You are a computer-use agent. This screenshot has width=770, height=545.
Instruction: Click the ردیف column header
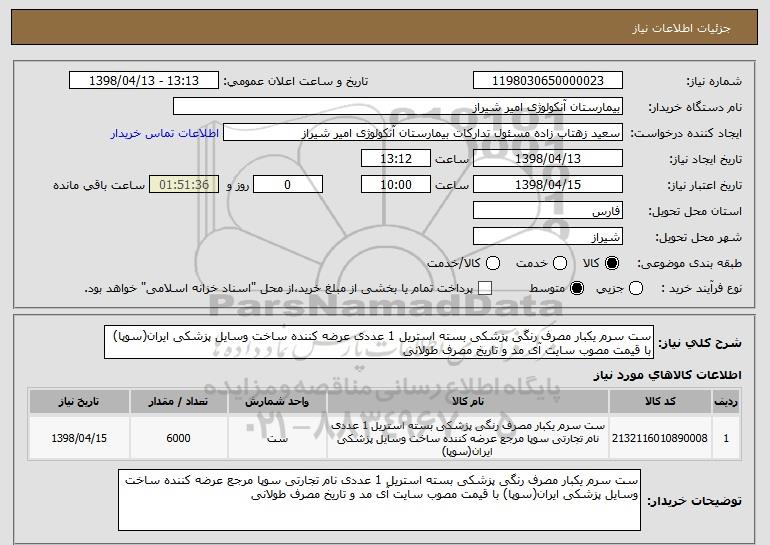(x=726, y=402)
